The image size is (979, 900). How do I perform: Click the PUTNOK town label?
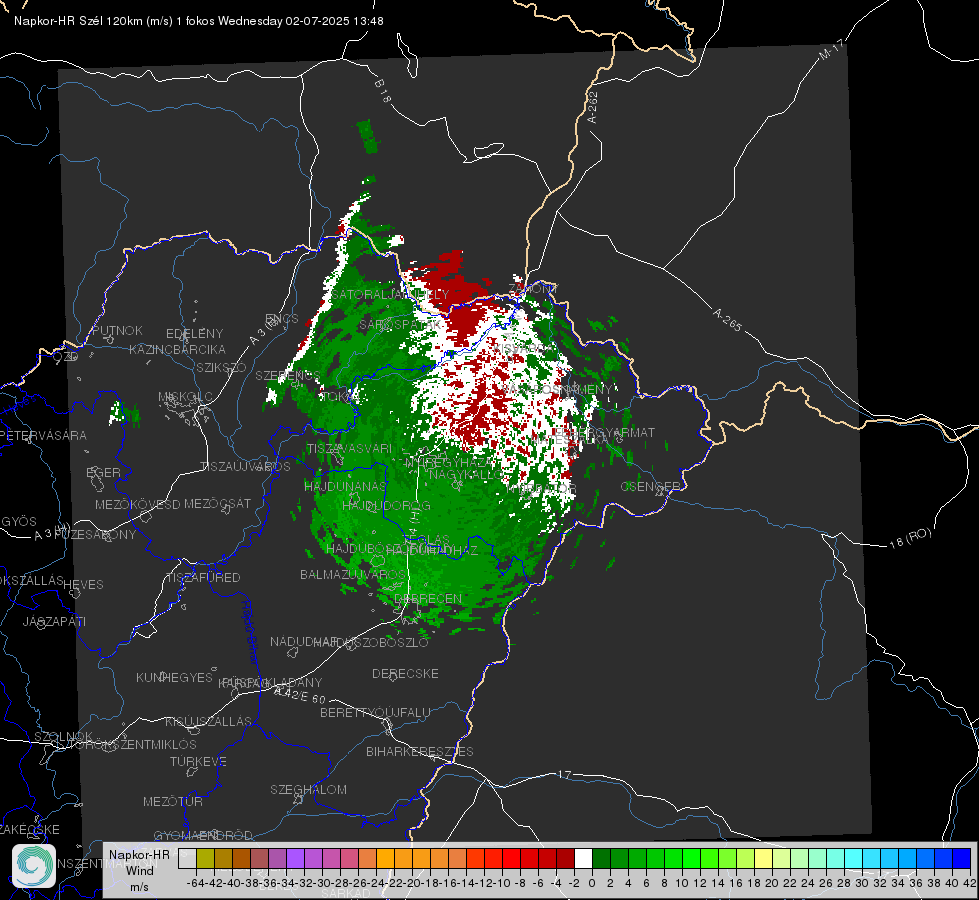point(117,330)
